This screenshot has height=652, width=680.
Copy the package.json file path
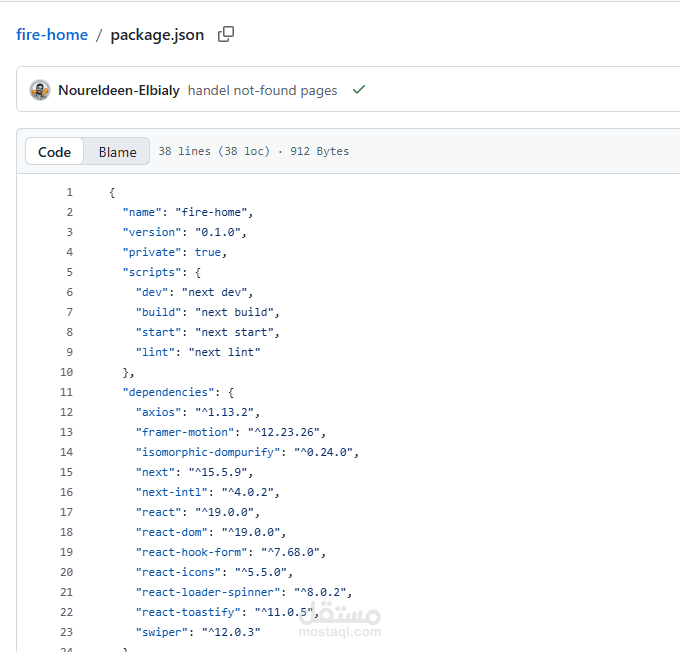226,34
